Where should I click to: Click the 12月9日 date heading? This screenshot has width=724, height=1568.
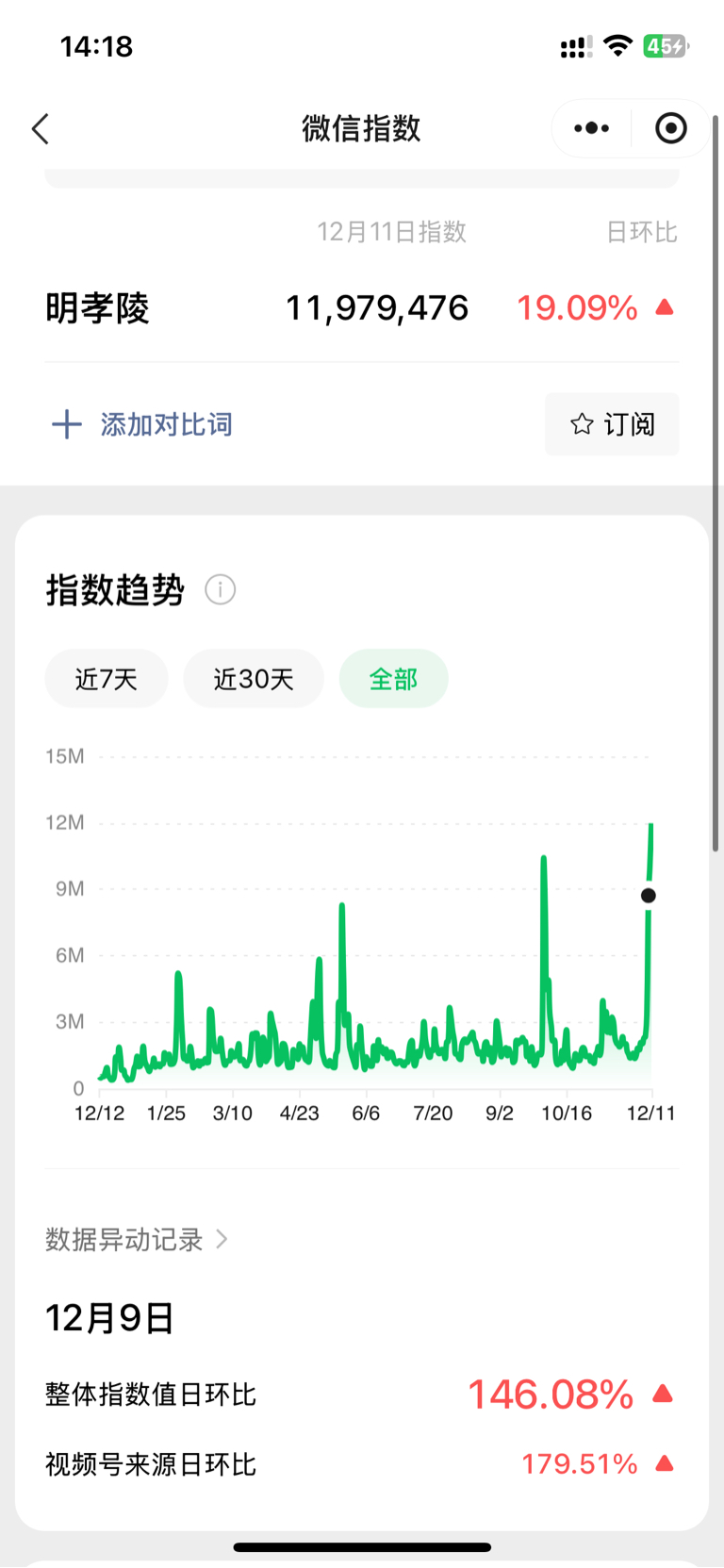(x=110, y=1318)
